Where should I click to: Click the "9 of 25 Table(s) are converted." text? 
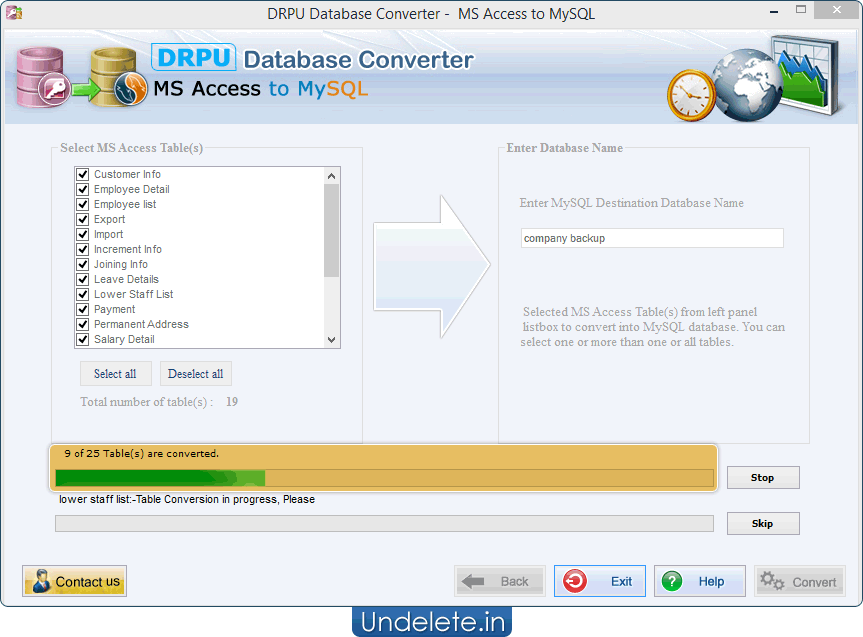point(141,454)
